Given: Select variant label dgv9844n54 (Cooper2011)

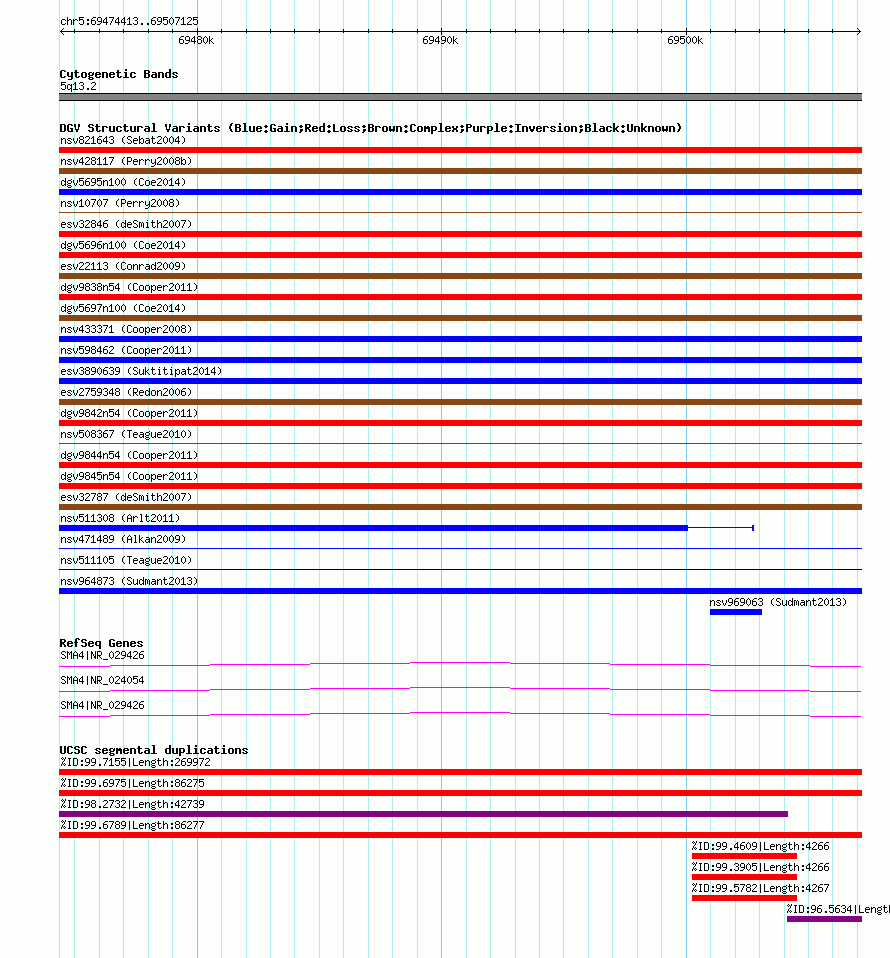Looking at the screenshot, I should [x=129, y=455].
